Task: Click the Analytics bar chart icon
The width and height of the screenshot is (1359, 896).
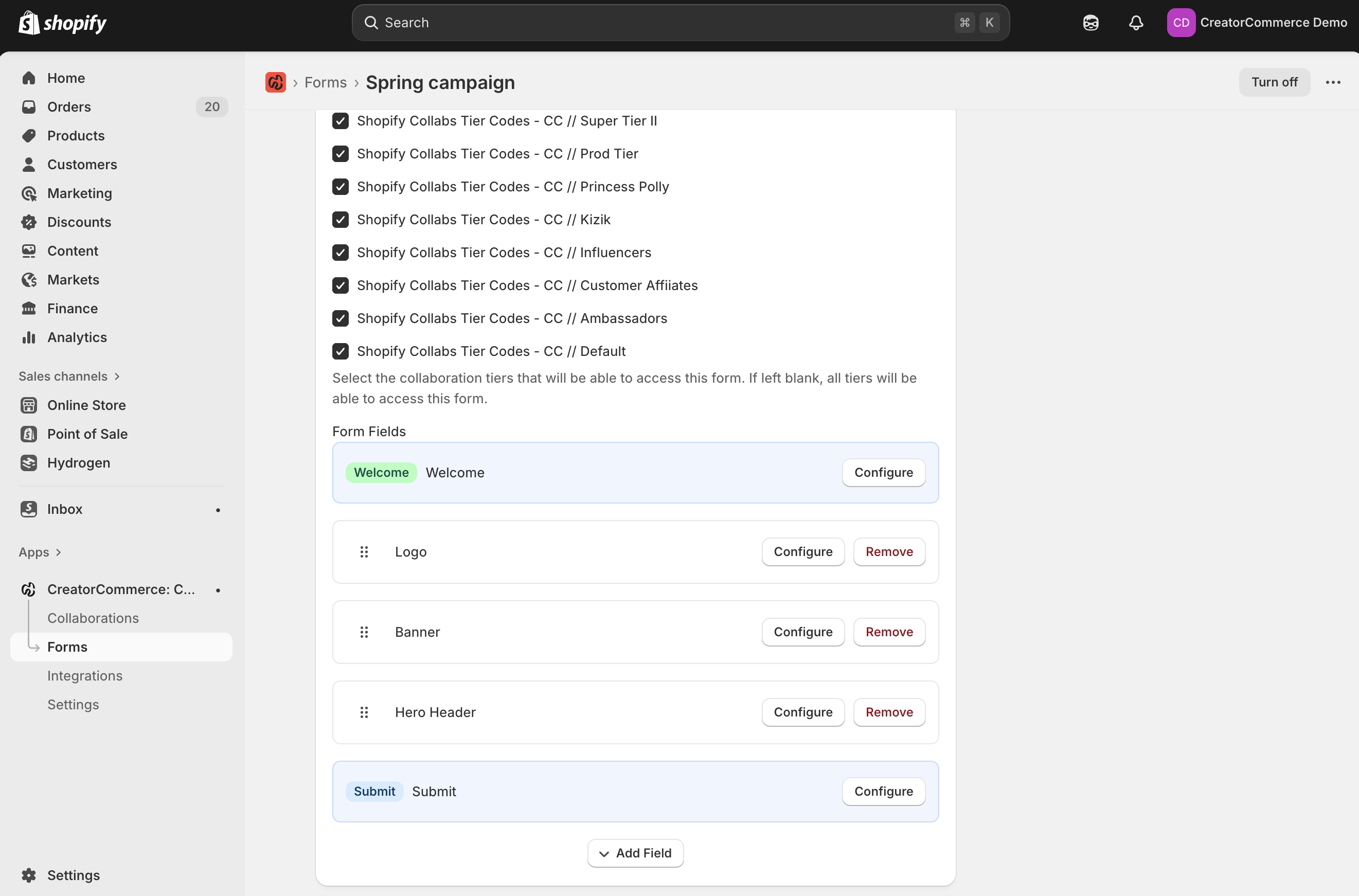Action: point(29,337)
